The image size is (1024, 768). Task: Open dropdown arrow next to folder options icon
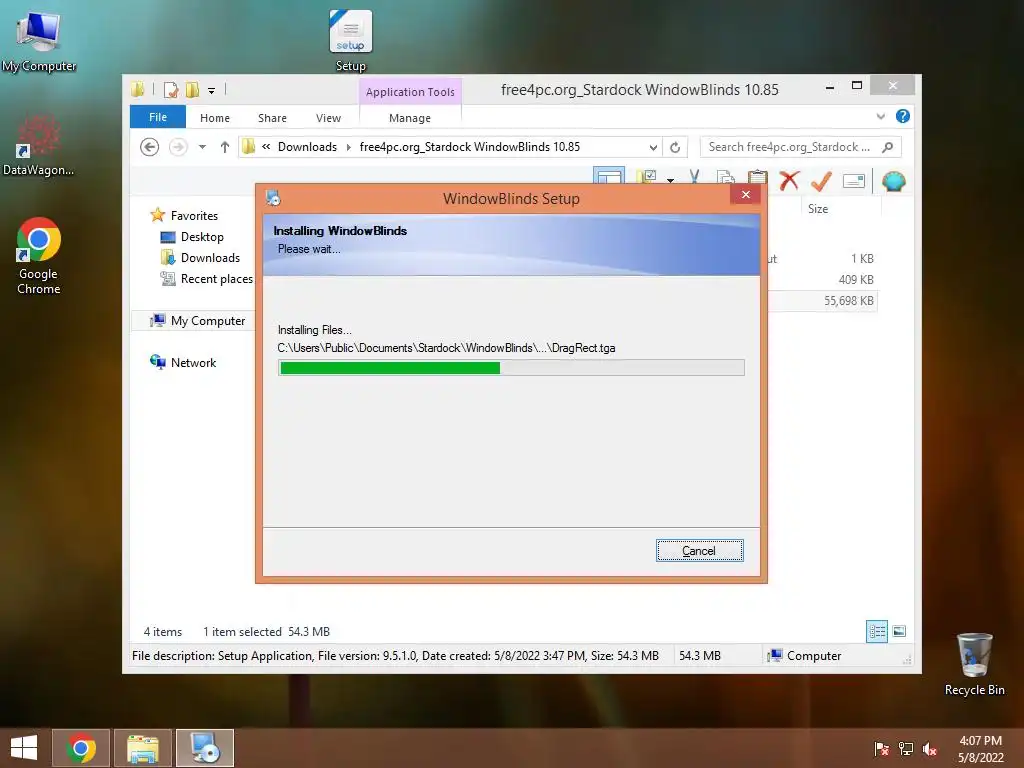670,180
